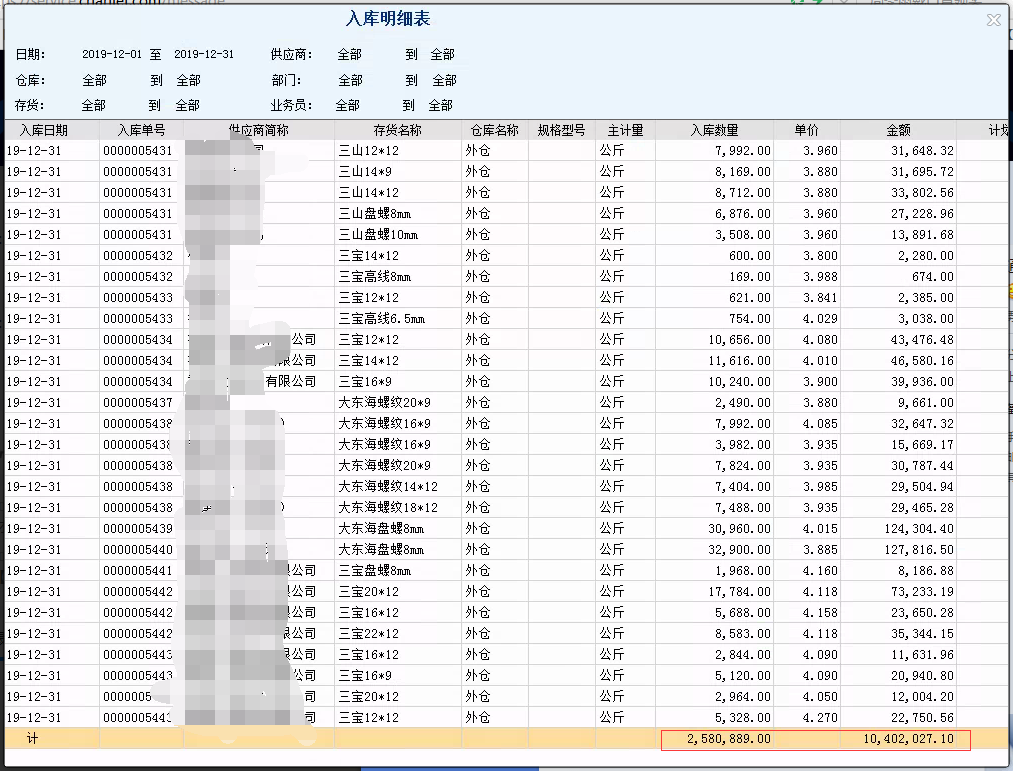Select the item cell 三宝高线8mm

[375, 277]
